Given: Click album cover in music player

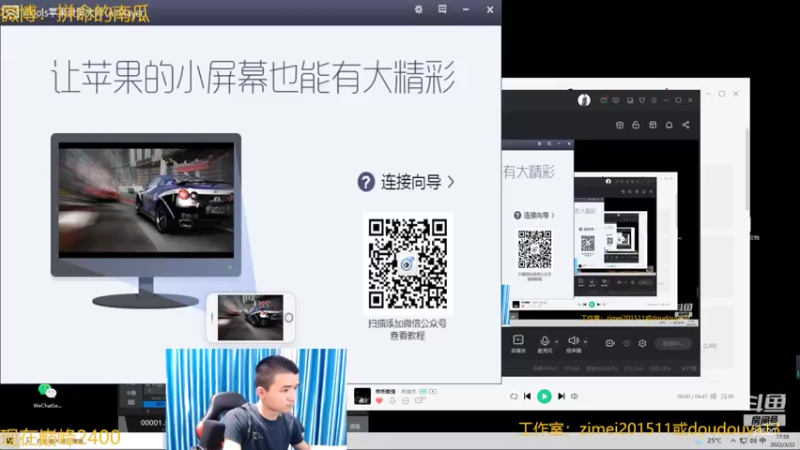Looking at the screenshot, I should click(362, 396).
